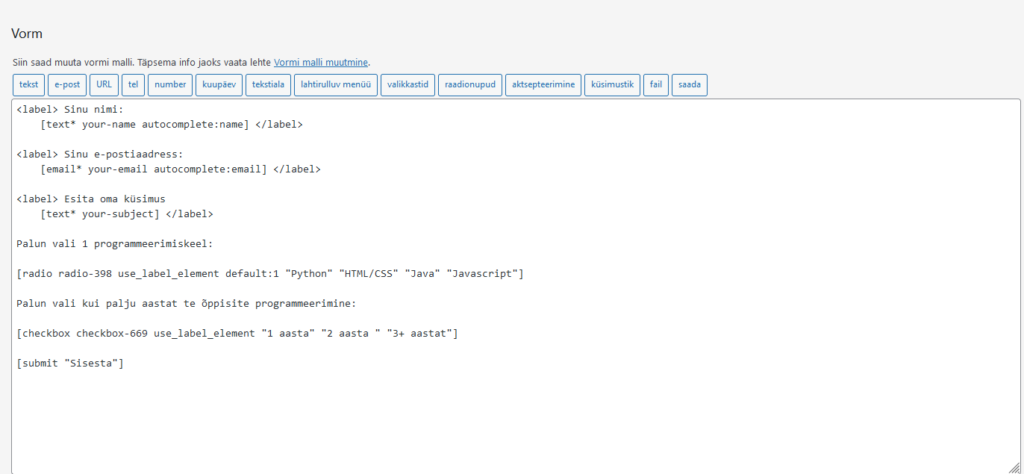Click into the checkbox-669 tag line
This screenshot has height=474, width=1024.
237,333
